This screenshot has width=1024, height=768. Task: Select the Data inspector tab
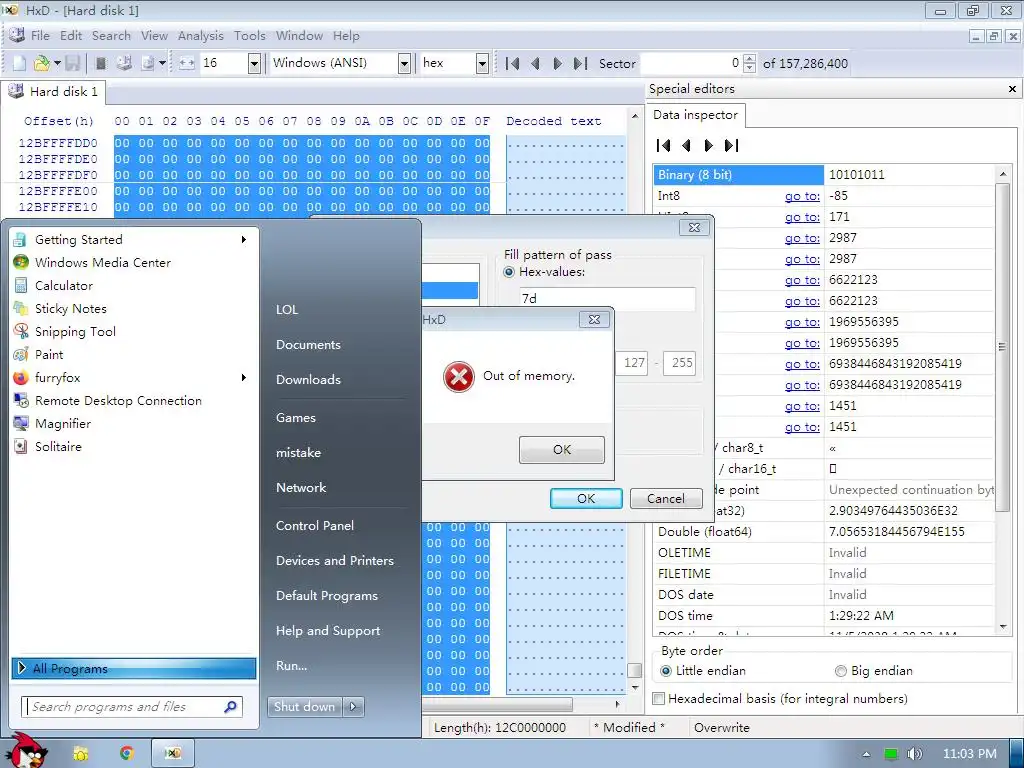click(x=696, y=115)
